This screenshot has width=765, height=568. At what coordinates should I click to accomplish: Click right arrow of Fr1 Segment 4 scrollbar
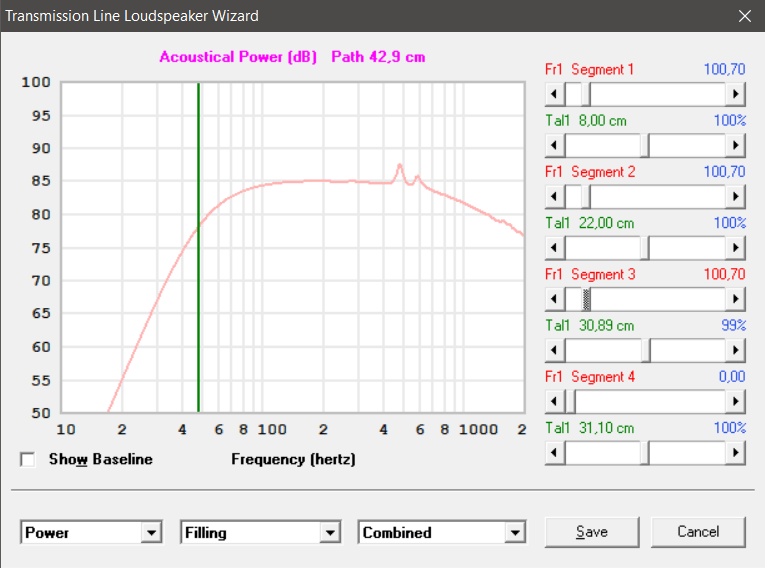pos(735,402)
